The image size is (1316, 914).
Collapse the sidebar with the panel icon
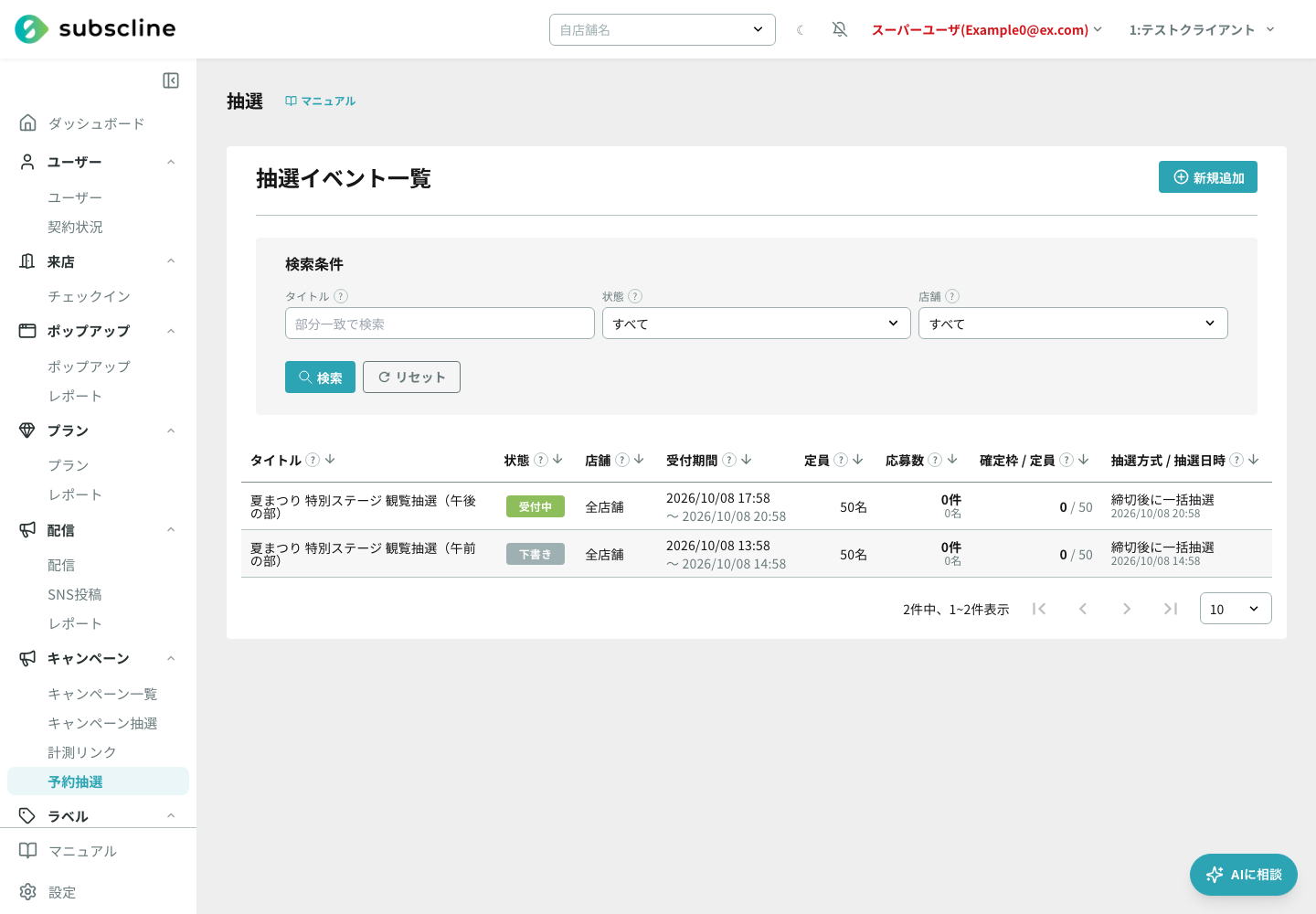pyautogui.click(x=171, y=80)
